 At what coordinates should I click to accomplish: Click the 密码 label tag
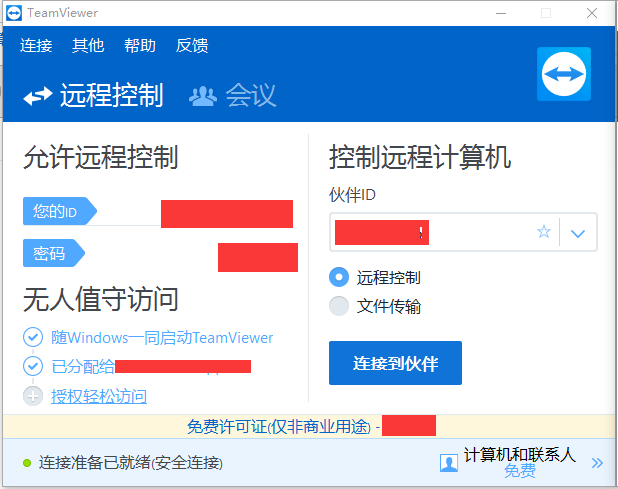[x=54, y=253]
